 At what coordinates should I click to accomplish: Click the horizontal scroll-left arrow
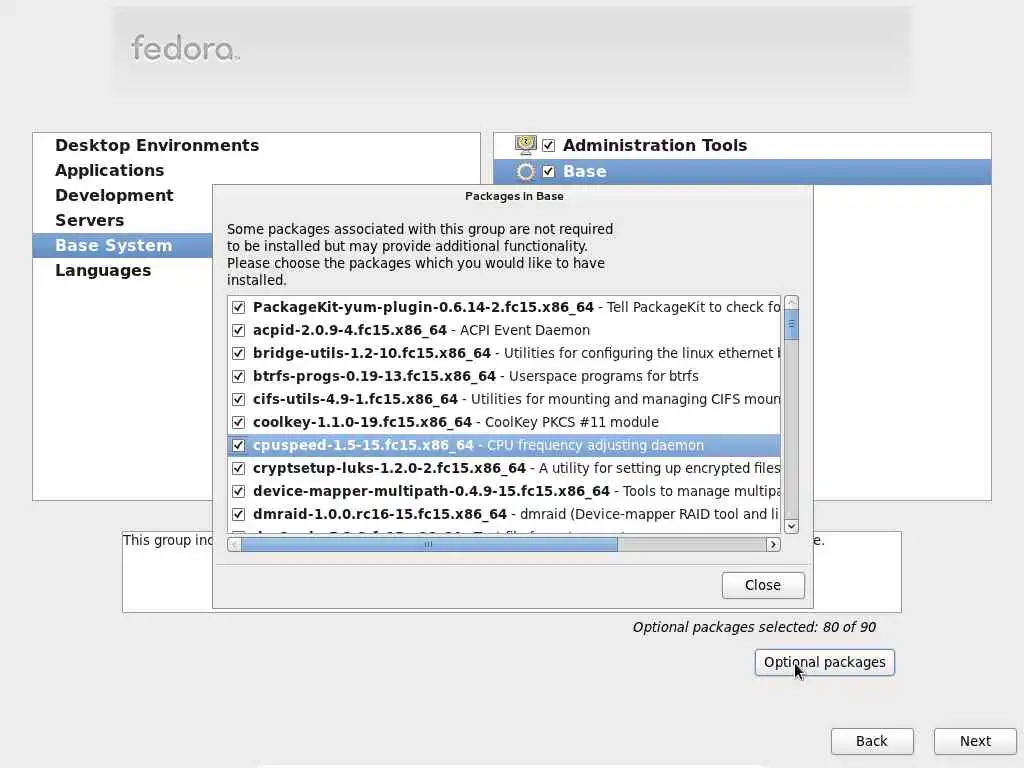(234, 545)
